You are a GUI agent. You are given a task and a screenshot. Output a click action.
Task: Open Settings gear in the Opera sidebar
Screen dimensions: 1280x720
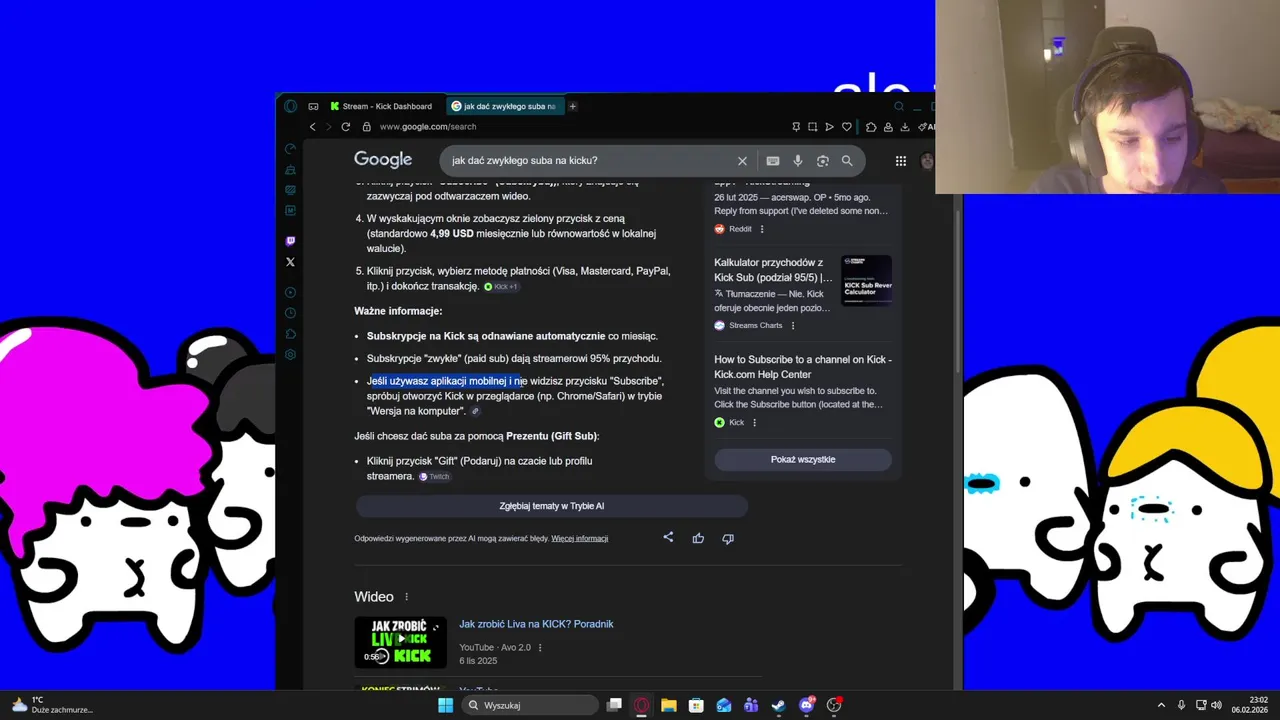point(290,355)
